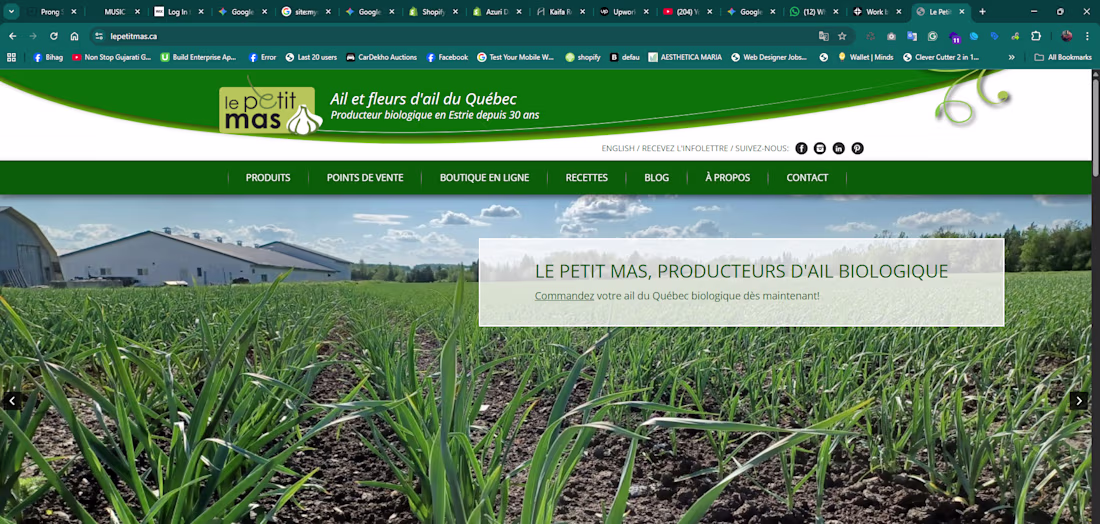Open the Chrome profile avatar
The height and width of the screenshot is (524, 1100).
(1066, 36)
